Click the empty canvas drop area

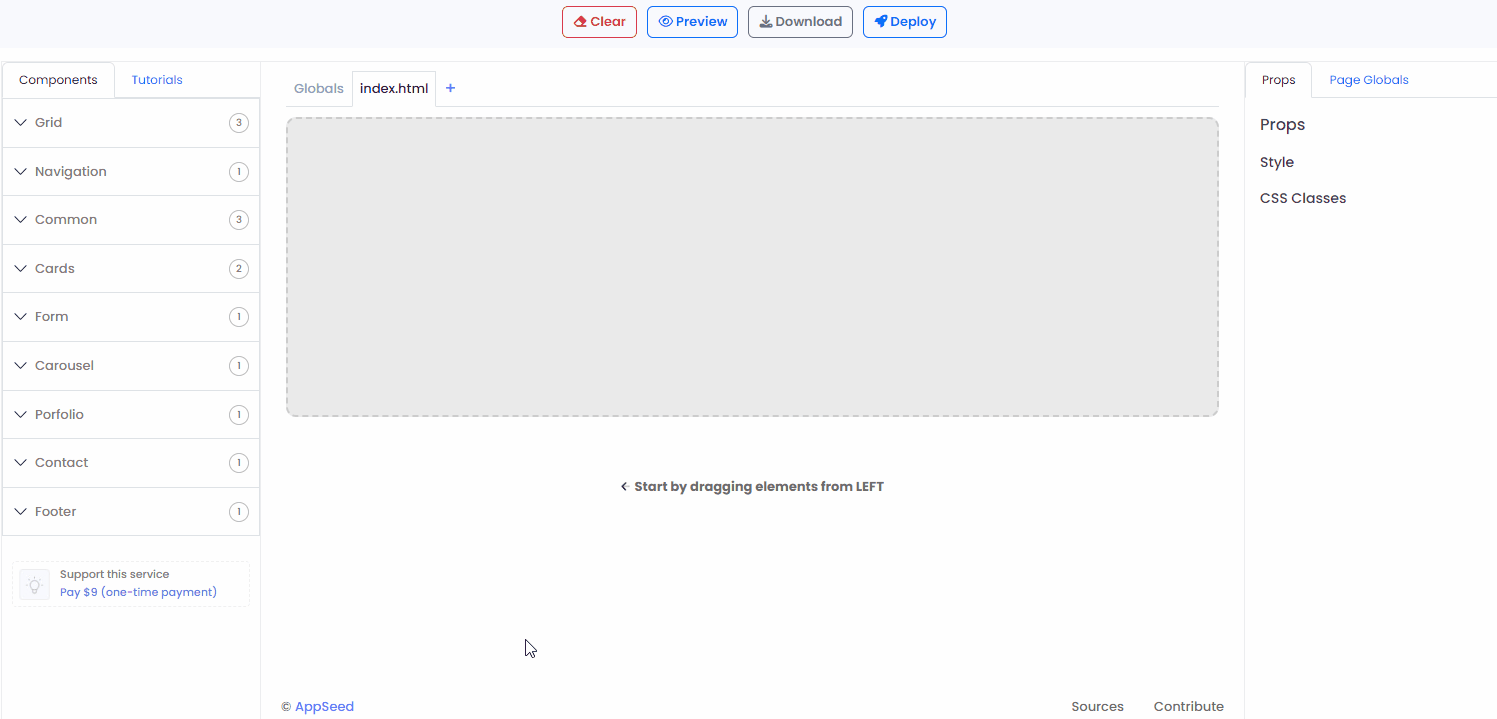[x=752, y=267]
